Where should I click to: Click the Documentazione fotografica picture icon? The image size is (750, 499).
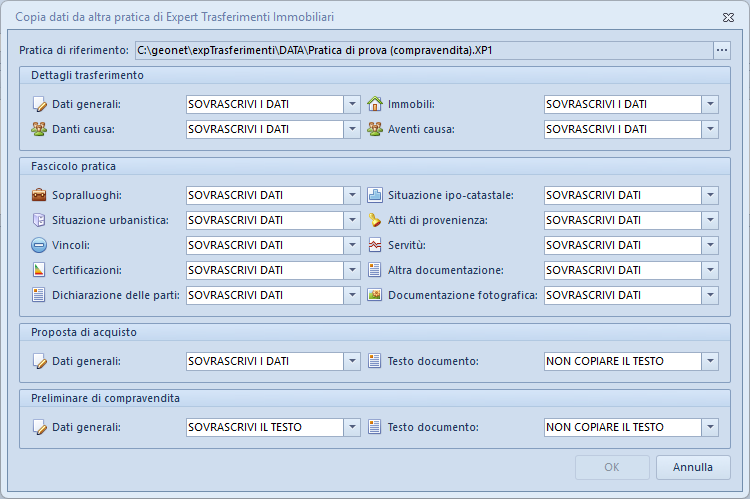[375, 295]
